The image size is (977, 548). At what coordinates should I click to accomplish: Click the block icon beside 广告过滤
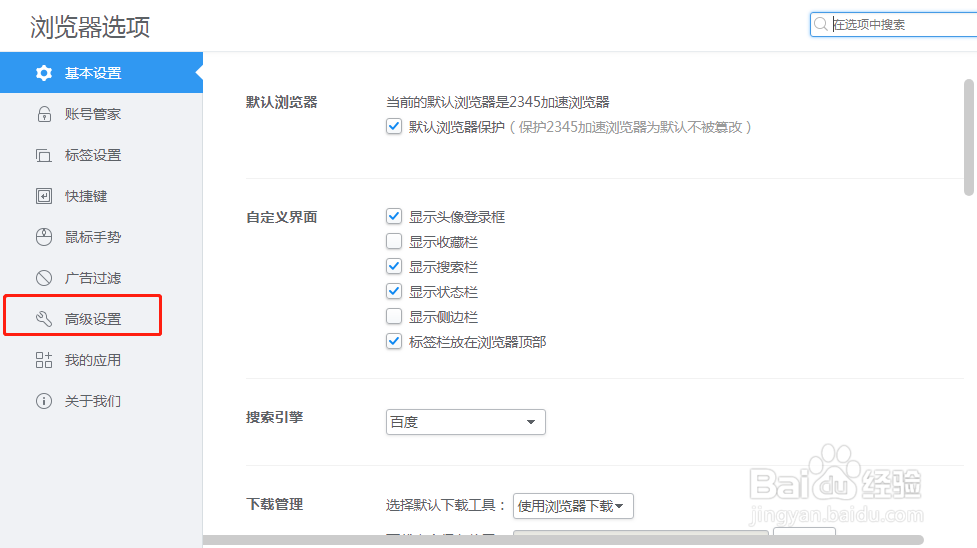[44, 278]
